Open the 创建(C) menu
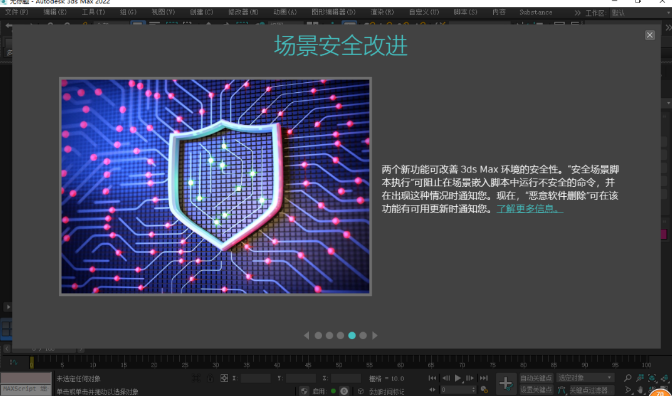This screenshot has width=672, height=396. 200,12
